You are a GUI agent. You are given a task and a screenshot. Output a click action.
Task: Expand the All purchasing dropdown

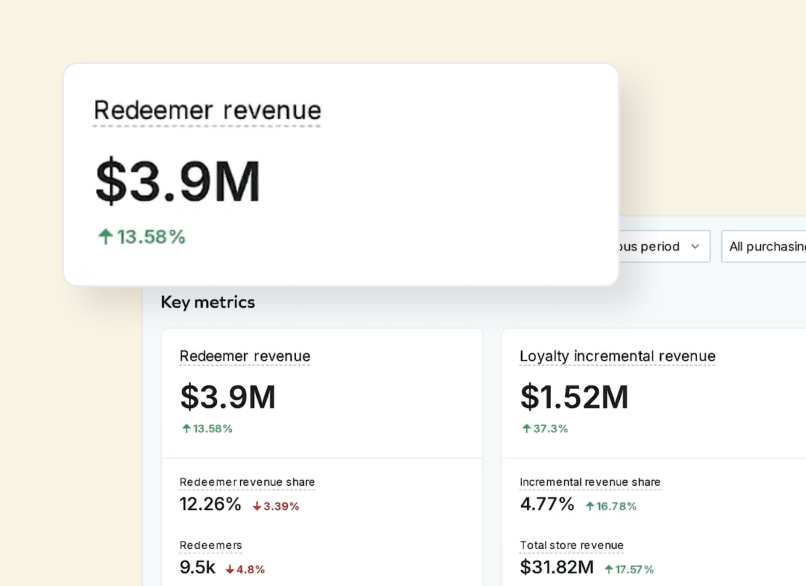(x=766, y=246)
